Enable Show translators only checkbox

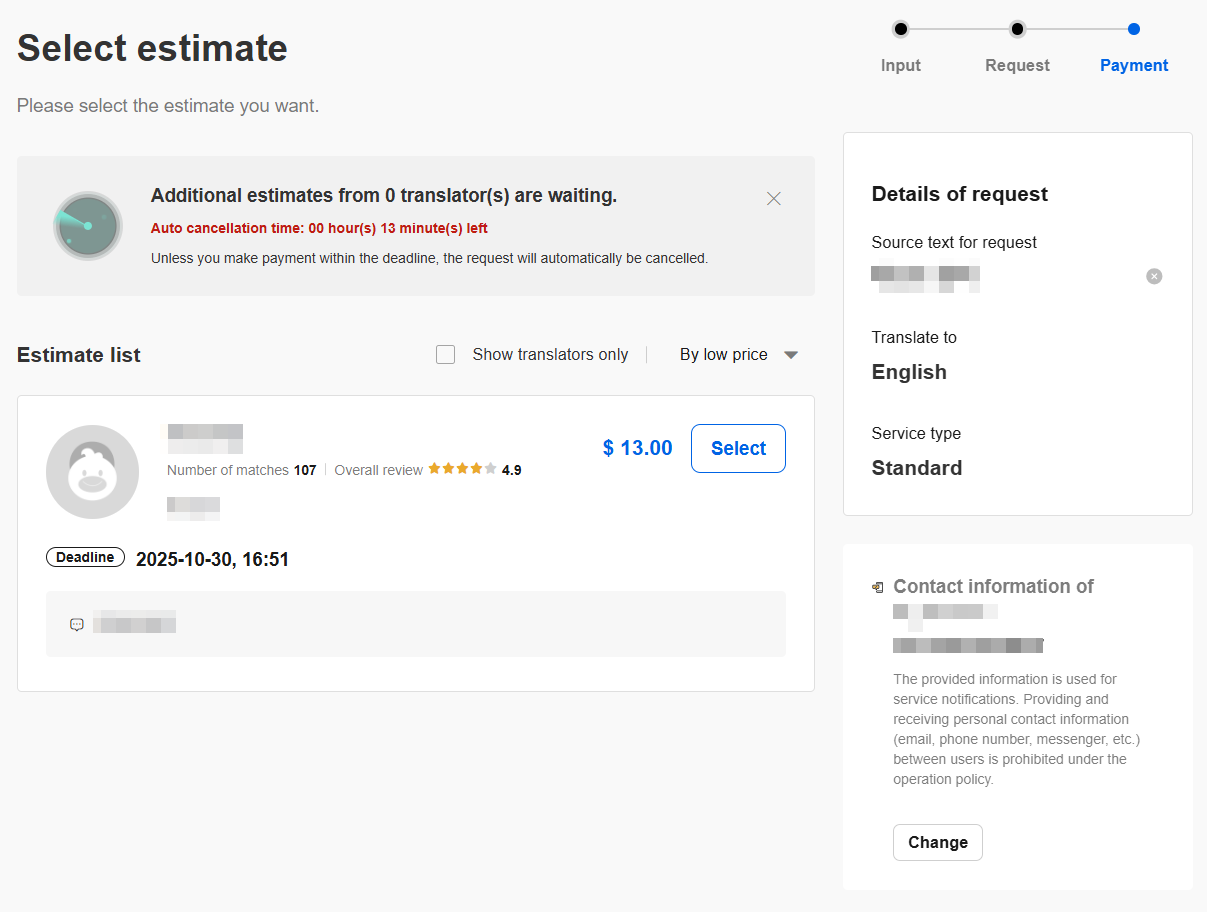[446, 354]
